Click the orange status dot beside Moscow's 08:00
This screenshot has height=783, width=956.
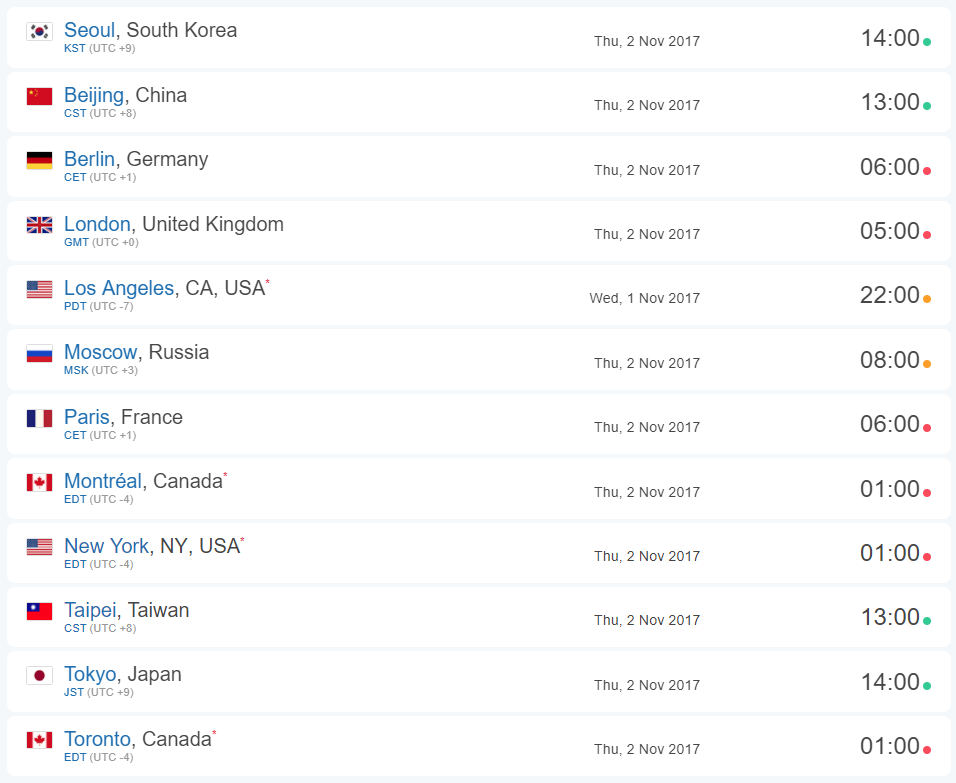tap(927, 364)
